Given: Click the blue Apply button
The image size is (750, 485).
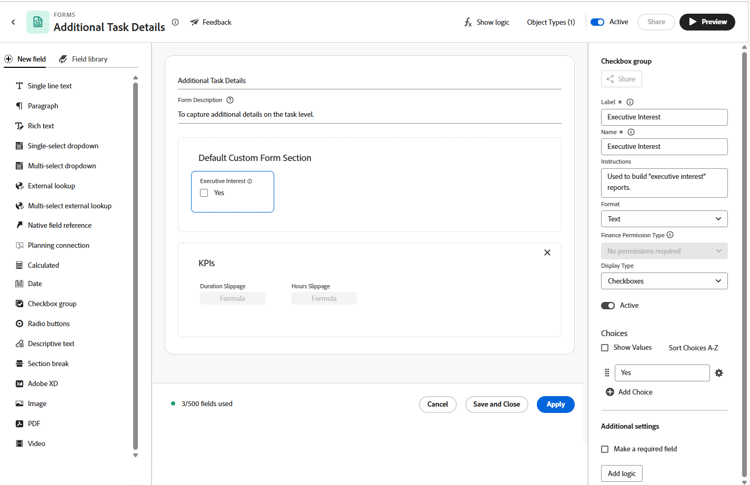Looking at the screenshot, I should (x=555, y=404).
